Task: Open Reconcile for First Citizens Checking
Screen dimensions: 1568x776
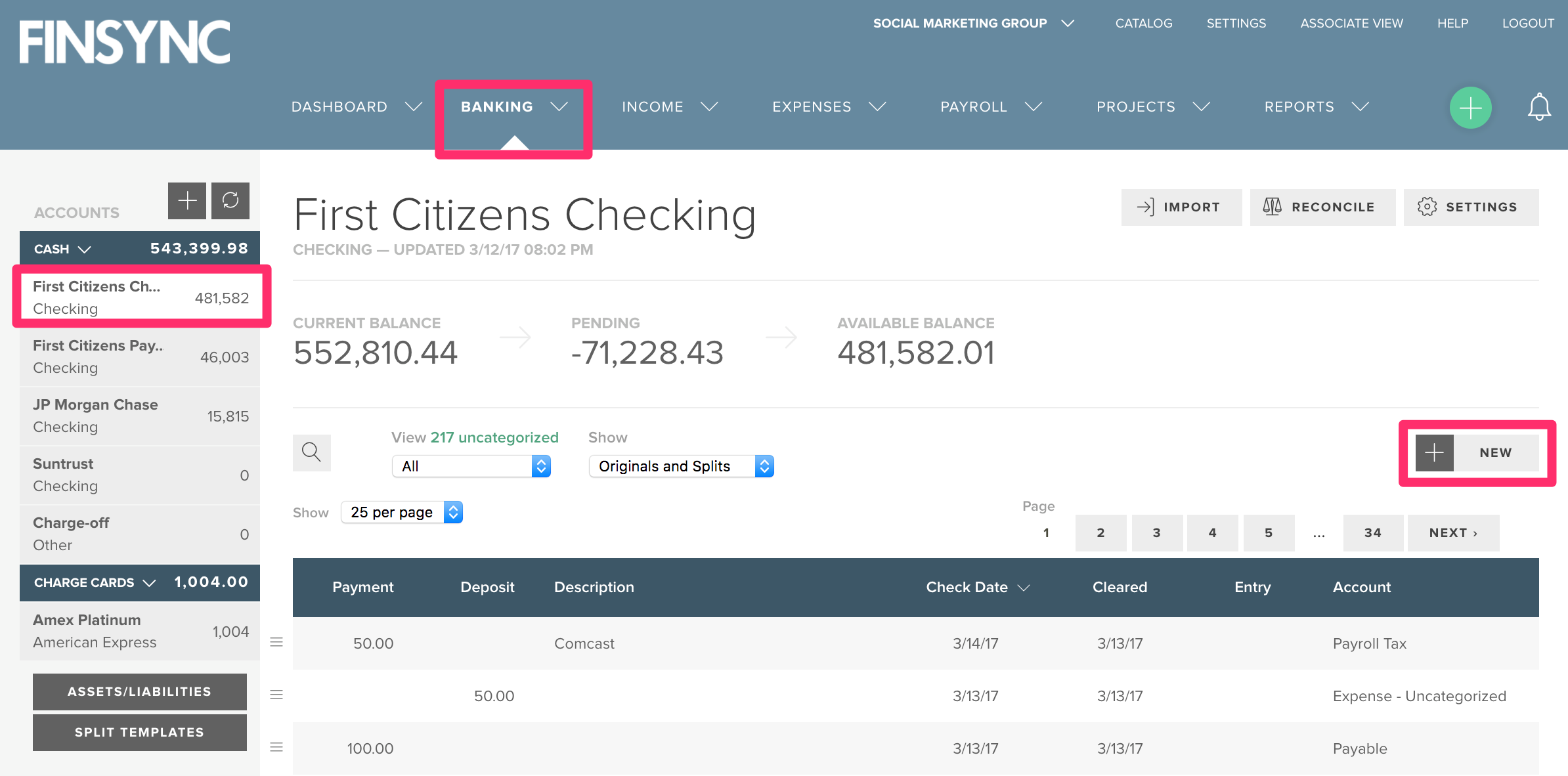Action: pos(1322,207)
